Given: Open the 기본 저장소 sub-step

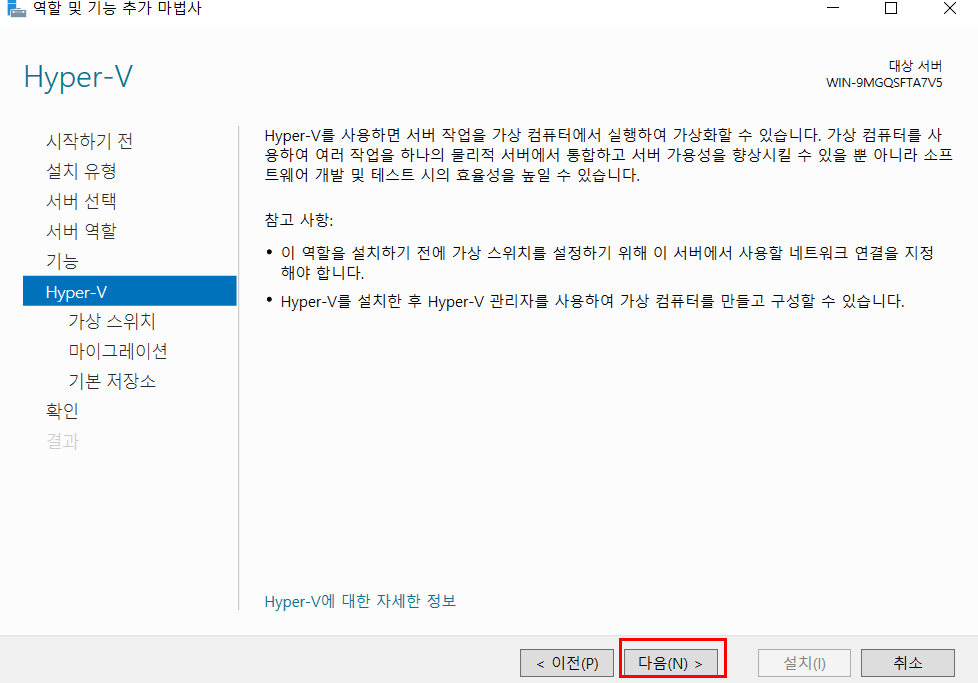Looking at the screenshot, I should [x=112, y=381].
